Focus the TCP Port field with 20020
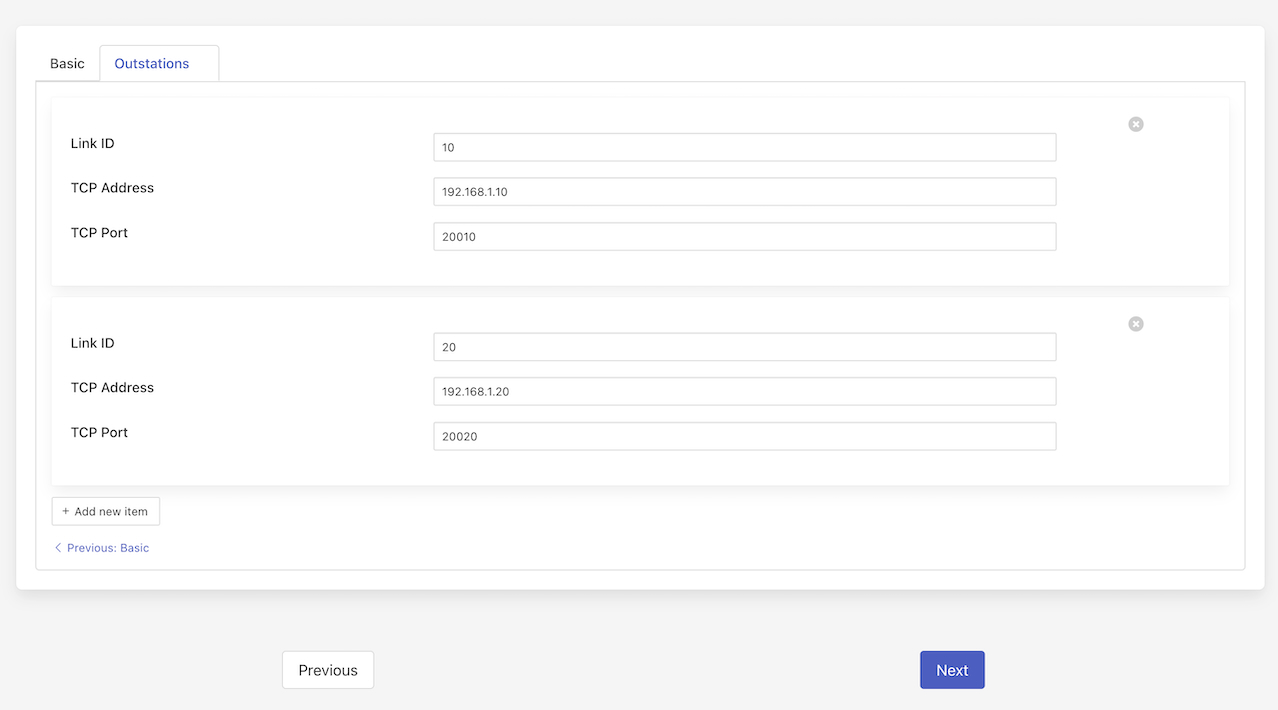The width and height of the screenshot is (1278, 710). 744,436
